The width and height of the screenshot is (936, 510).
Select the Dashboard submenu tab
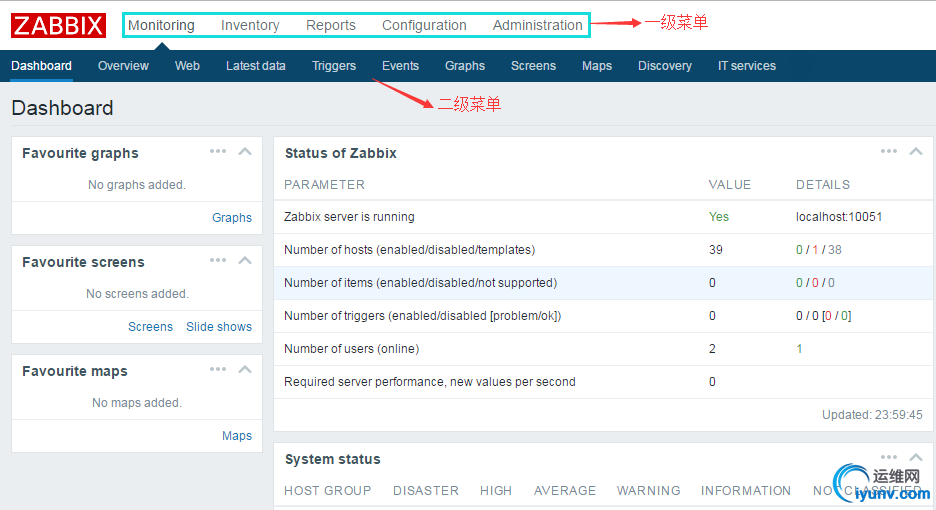41,66
